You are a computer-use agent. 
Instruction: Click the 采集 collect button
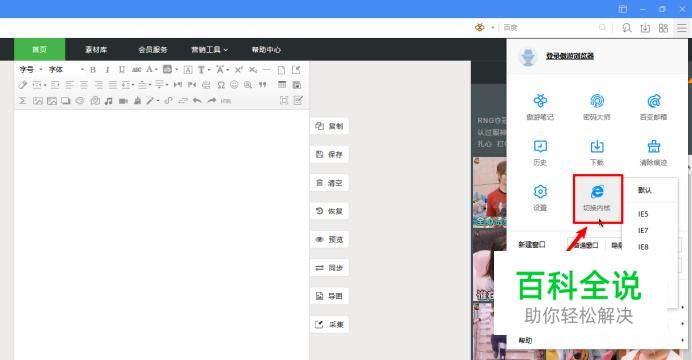329,324
